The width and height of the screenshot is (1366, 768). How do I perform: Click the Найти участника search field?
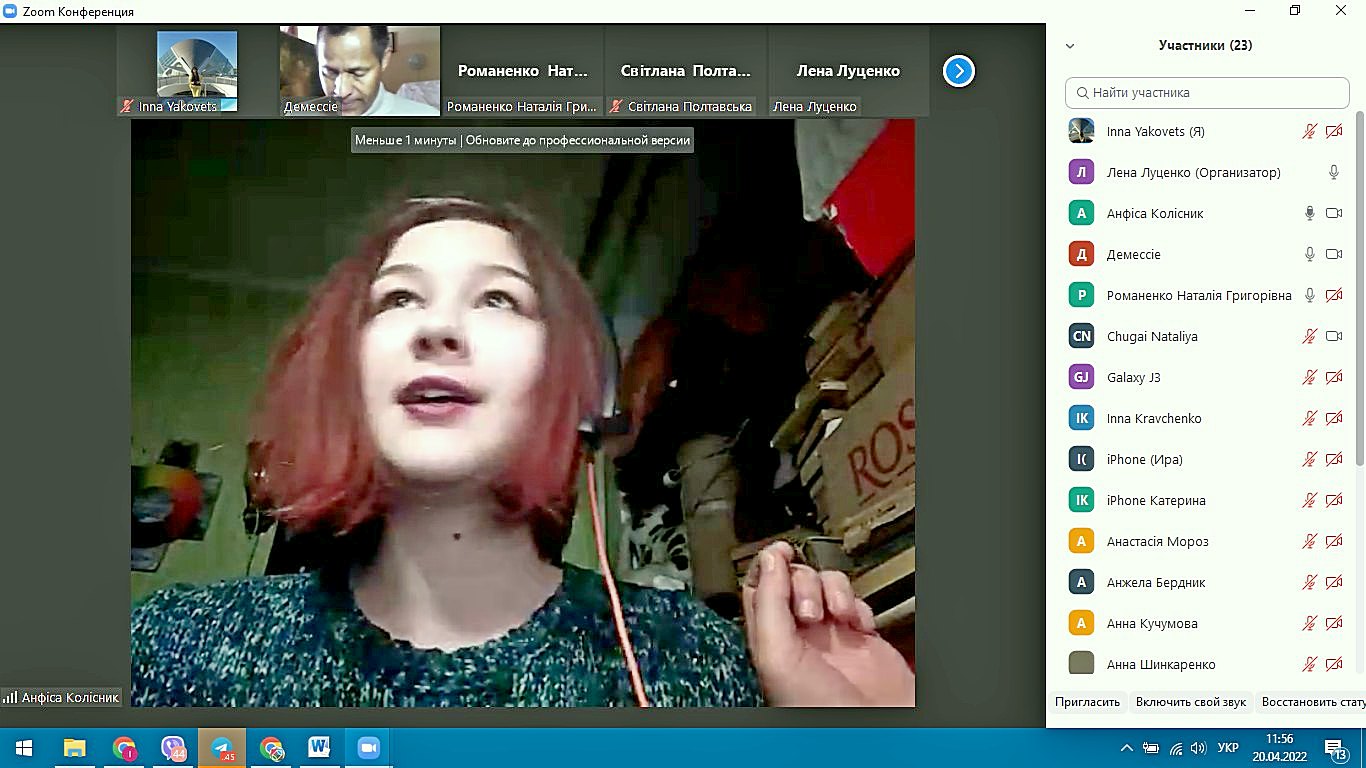click(1207, 92)
